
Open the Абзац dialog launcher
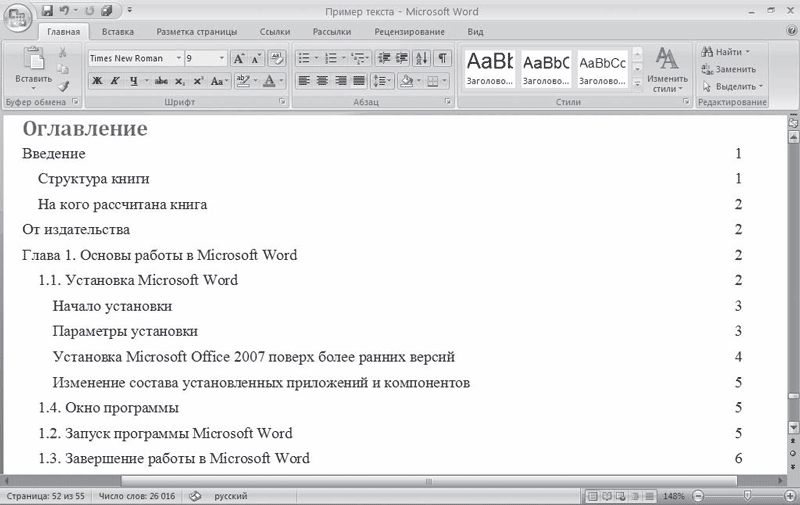[x=447, y=102]
